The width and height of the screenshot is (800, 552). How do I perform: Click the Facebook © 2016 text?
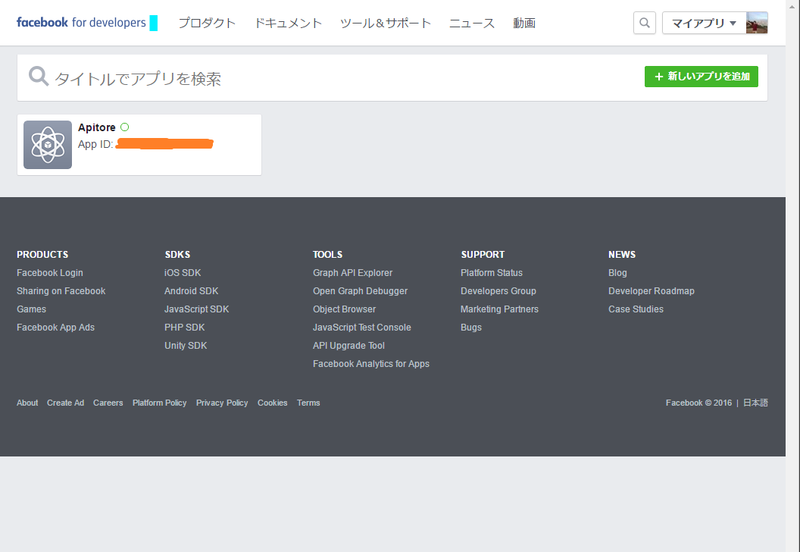click(x=698, y=403)
